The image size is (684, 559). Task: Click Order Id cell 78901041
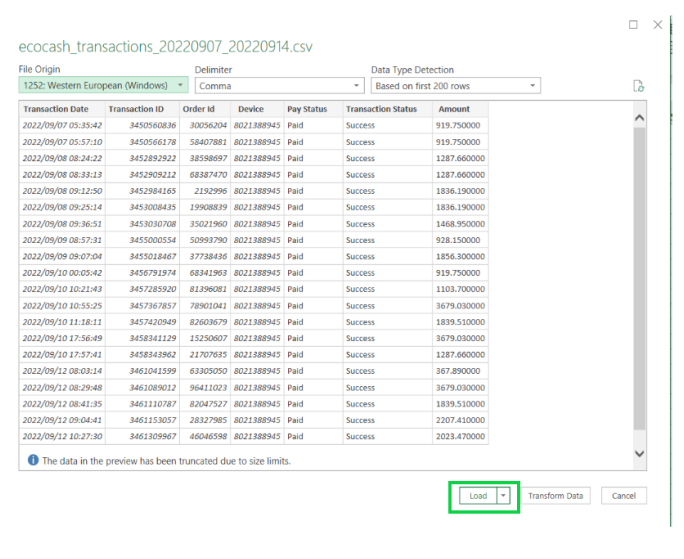(205, 305)
